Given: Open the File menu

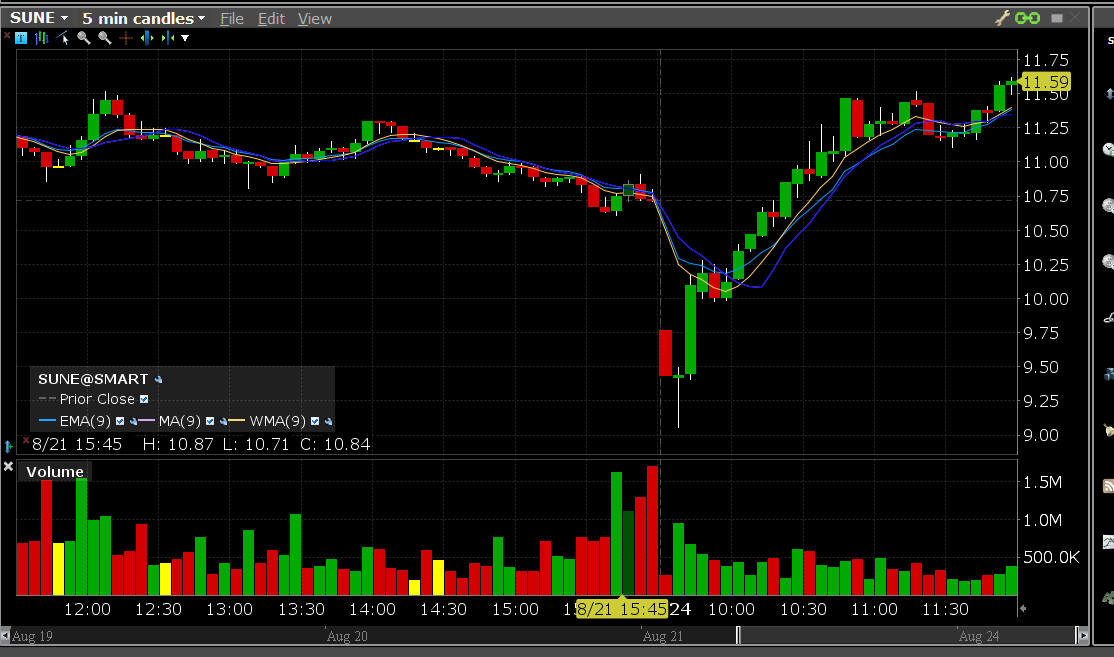Looking at the screenshot, I should pyautogui.click(x=231, y=19).
